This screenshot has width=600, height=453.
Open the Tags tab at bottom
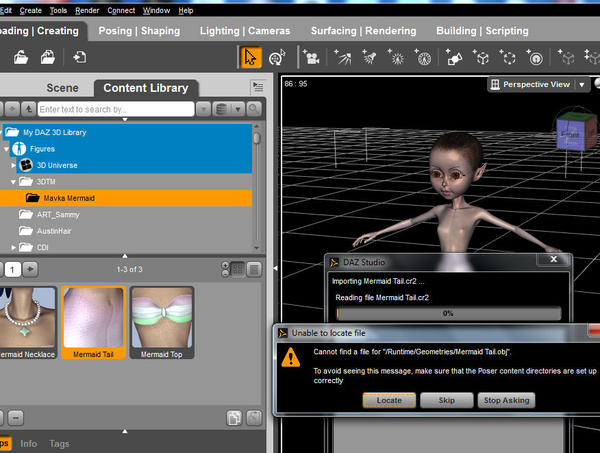pos(59,443)
